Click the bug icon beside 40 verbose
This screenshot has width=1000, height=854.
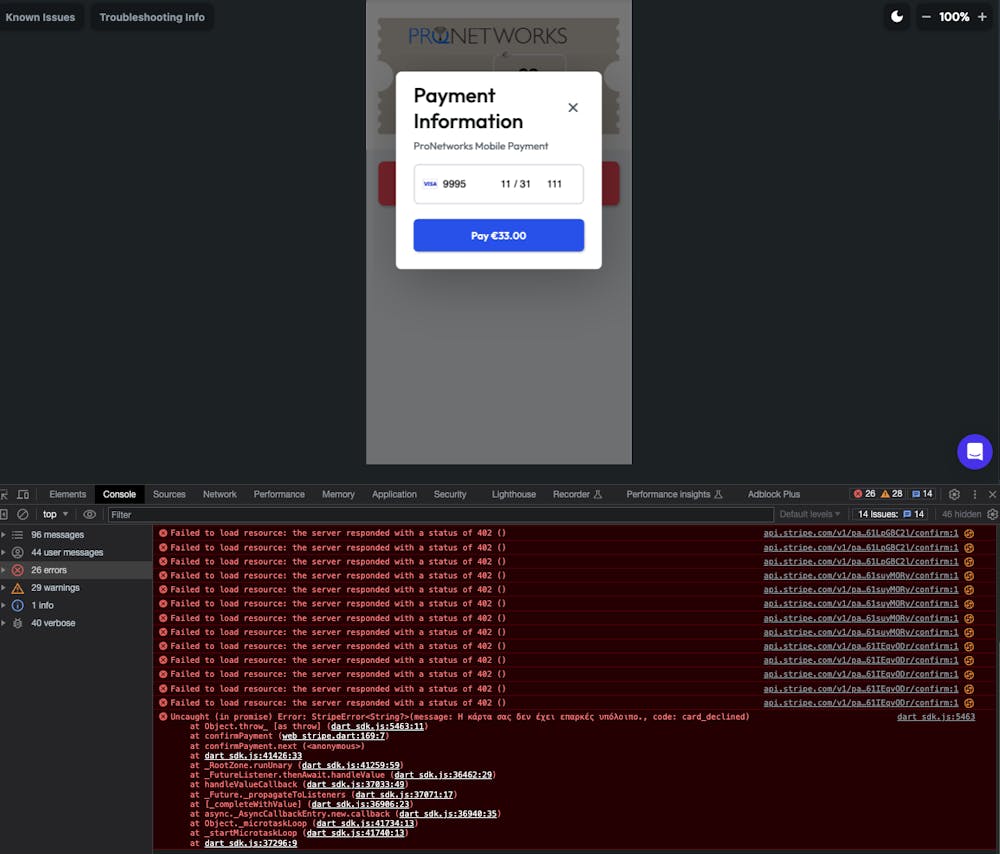[x=18, y=623]
